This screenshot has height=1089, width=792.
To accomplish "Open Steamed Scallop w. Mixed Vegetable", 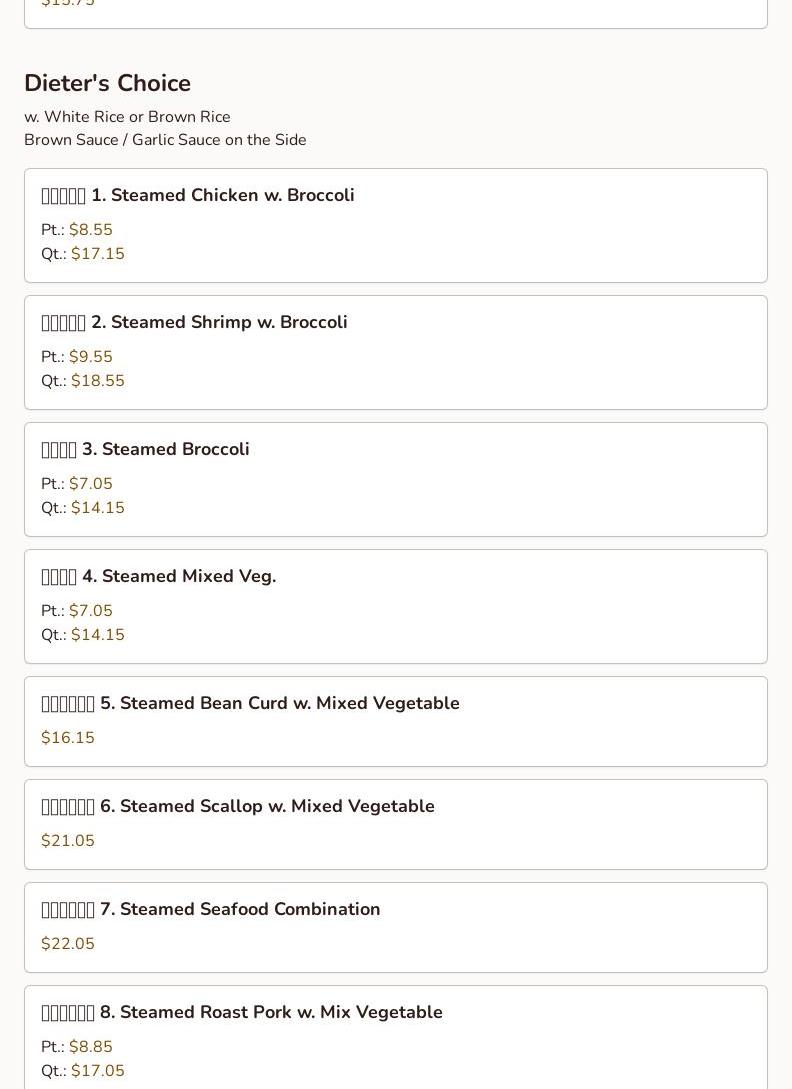I will click(396, 824).
